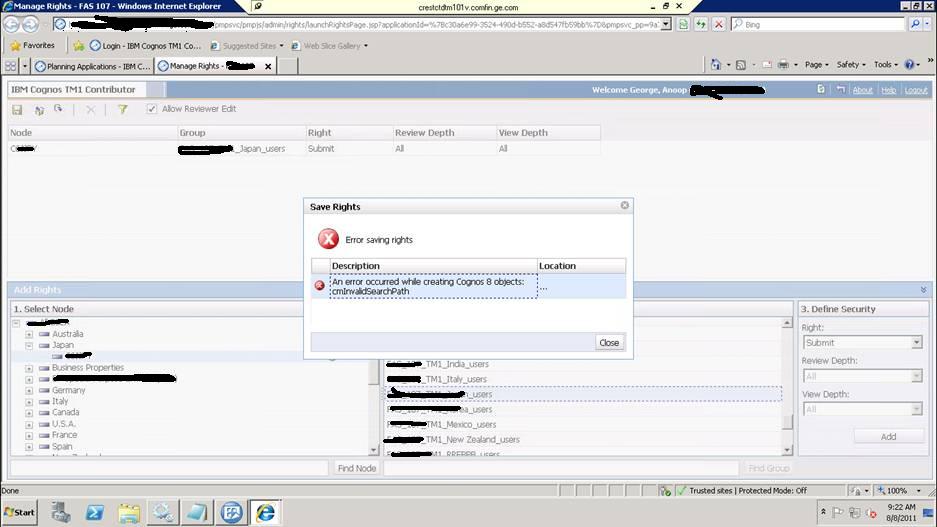937x527 pixels.
Task: Click the RSS feeds icon
Action: 740,65
